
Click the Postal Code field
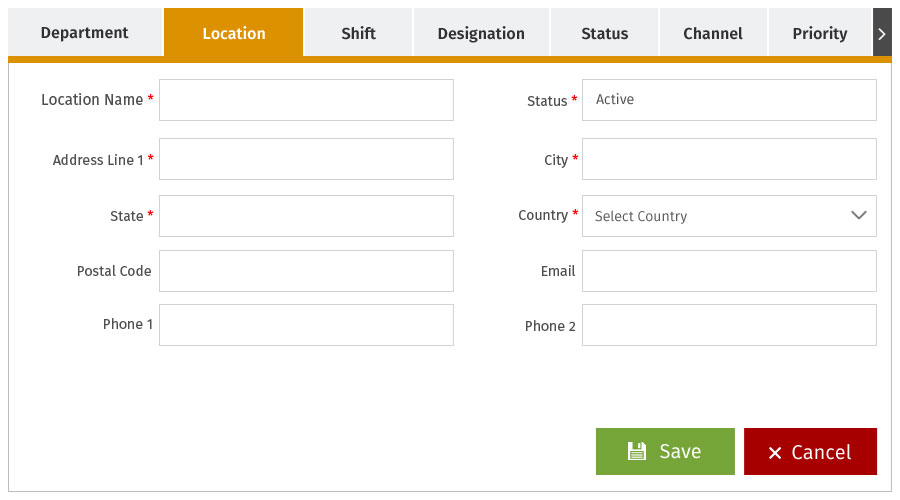point(307,271)
